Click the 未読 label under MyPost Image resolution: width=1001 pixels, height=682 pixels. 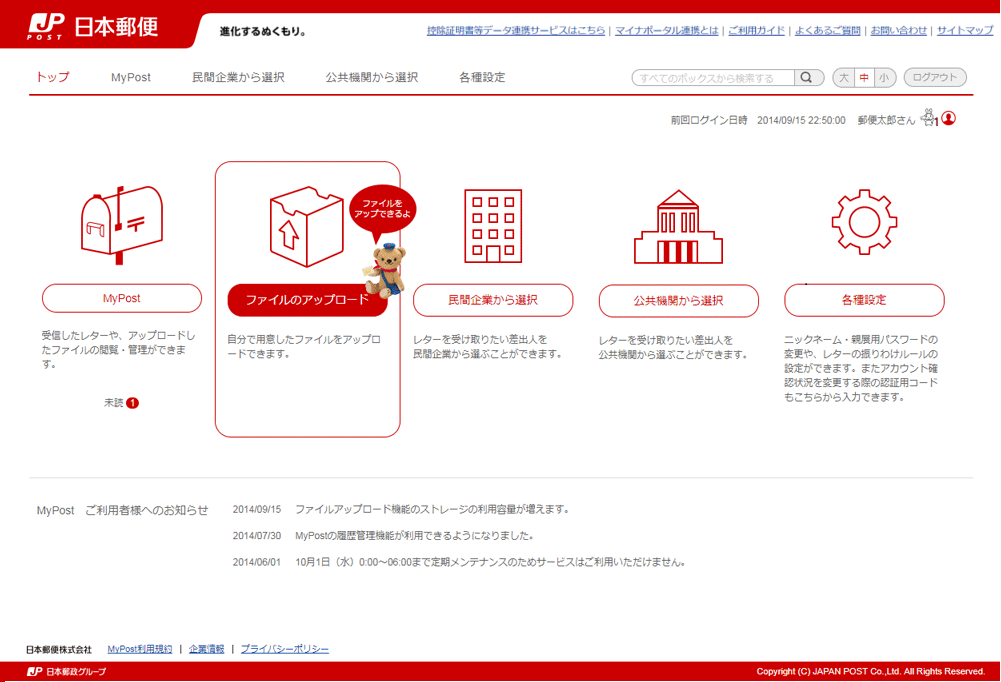tap(114, 403)
